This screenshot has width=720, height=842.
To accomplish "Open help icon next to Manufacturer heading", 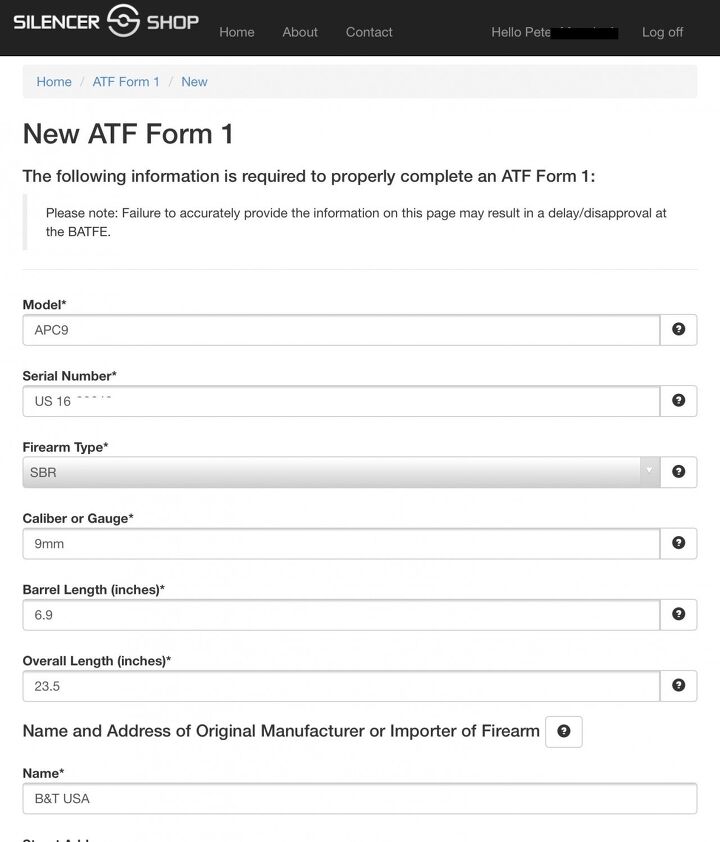I will point(563,732).
